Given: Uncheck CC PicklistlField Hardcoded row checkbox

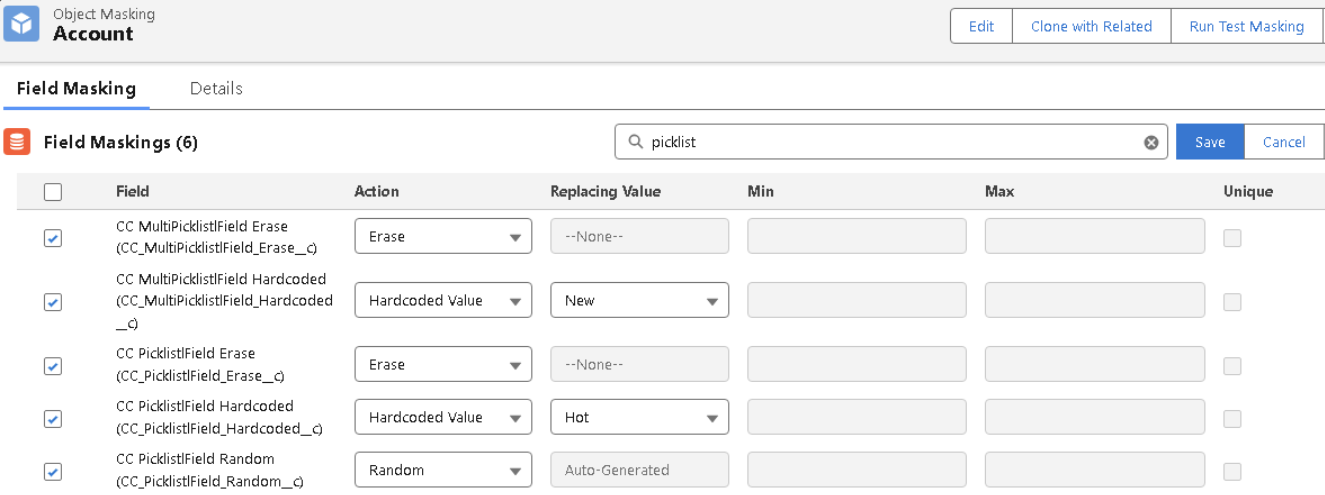Looking at the screenshot, I should pos(53,418).
